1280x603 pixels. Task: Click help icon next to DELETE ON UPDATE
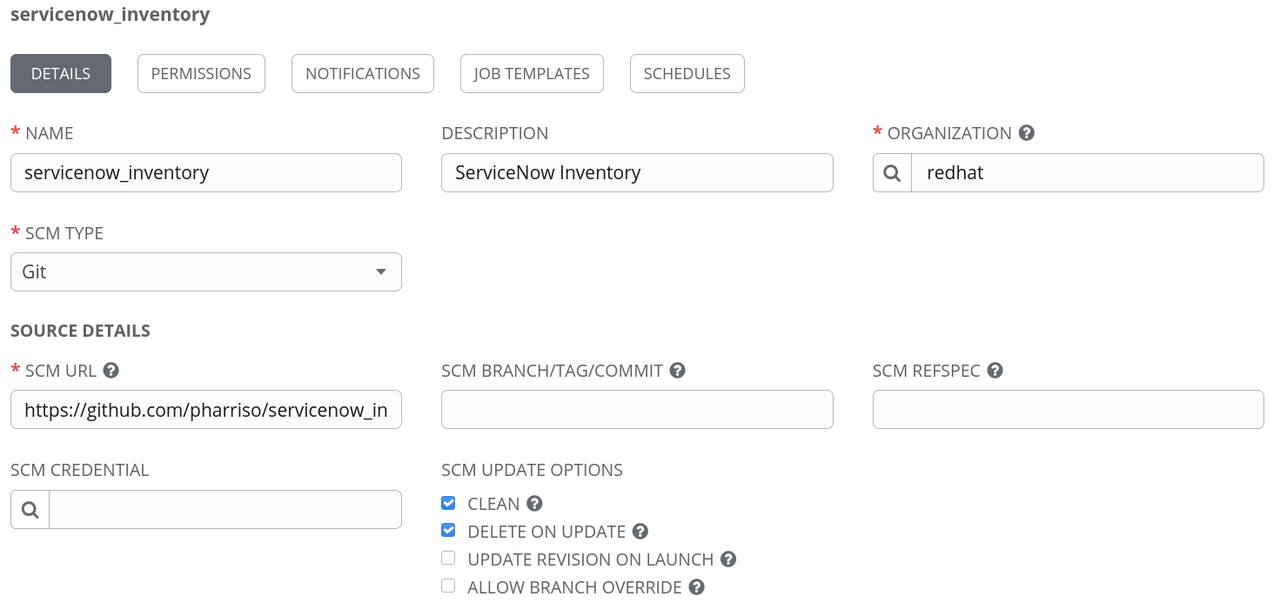tap(640, 531)
